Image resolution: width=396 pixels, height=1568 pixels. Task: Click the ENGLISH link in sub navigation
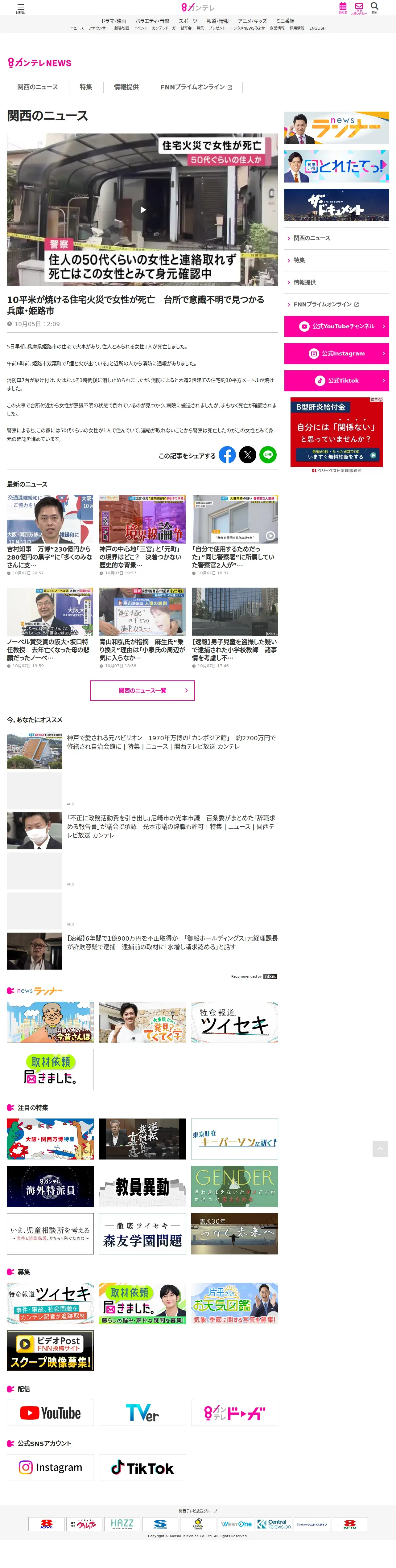click(x=317, y=28)
